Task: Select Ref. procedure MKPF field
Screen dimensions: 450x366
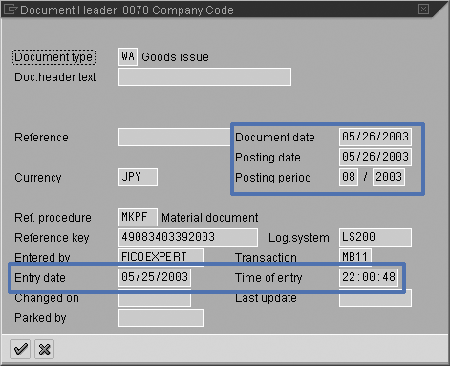Action: [138, 217]
